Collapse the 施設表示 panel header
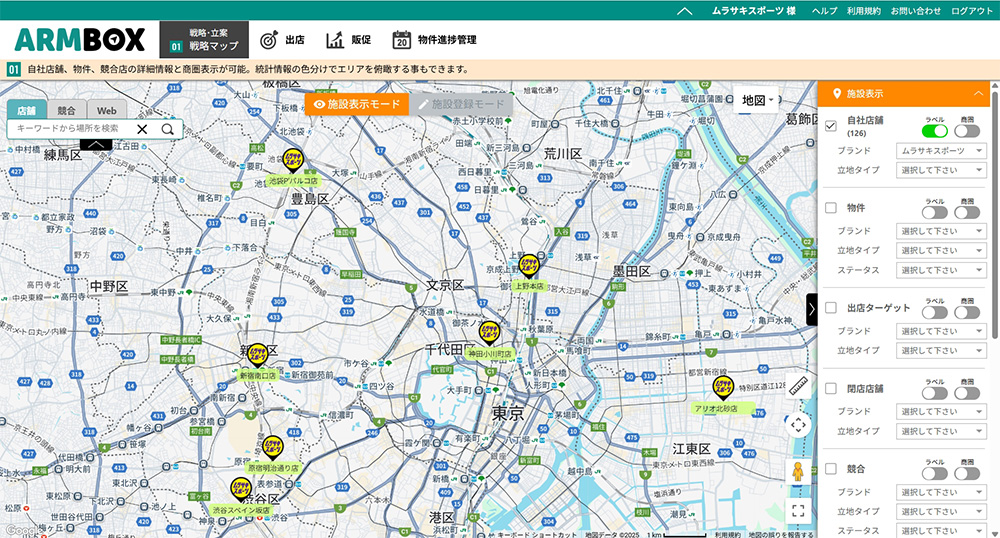The height and width of the screenshot is (538, 1000). tap(978, 93)
